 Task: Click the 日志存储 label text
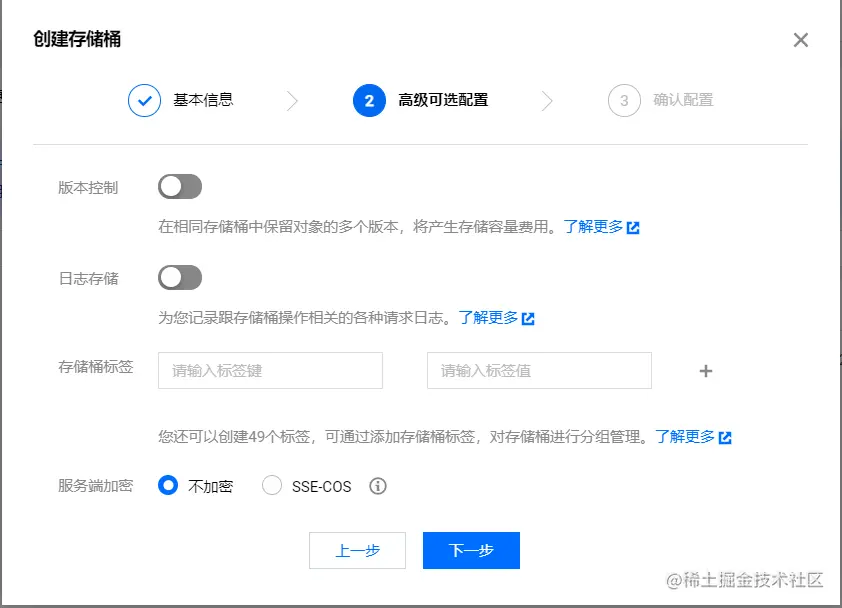coord(88,278)
